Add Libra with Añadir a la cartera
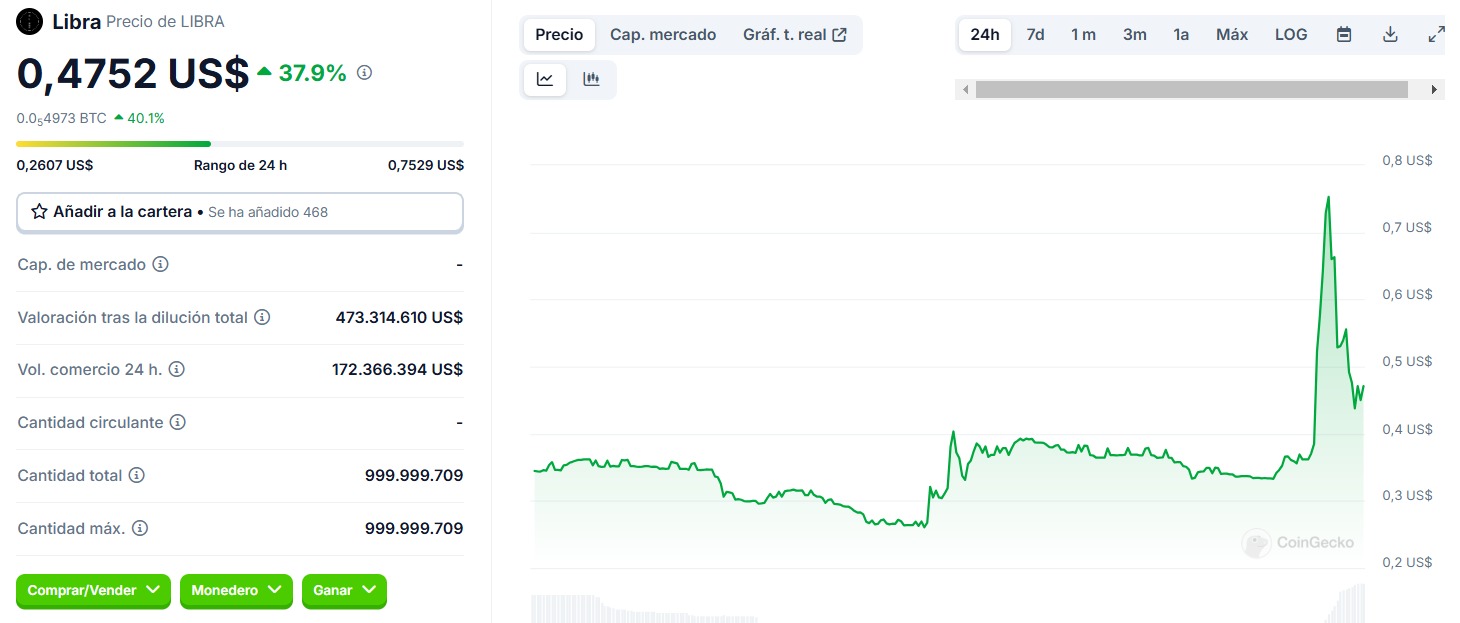Screen dimensions: 1460x623 [239, 212]
